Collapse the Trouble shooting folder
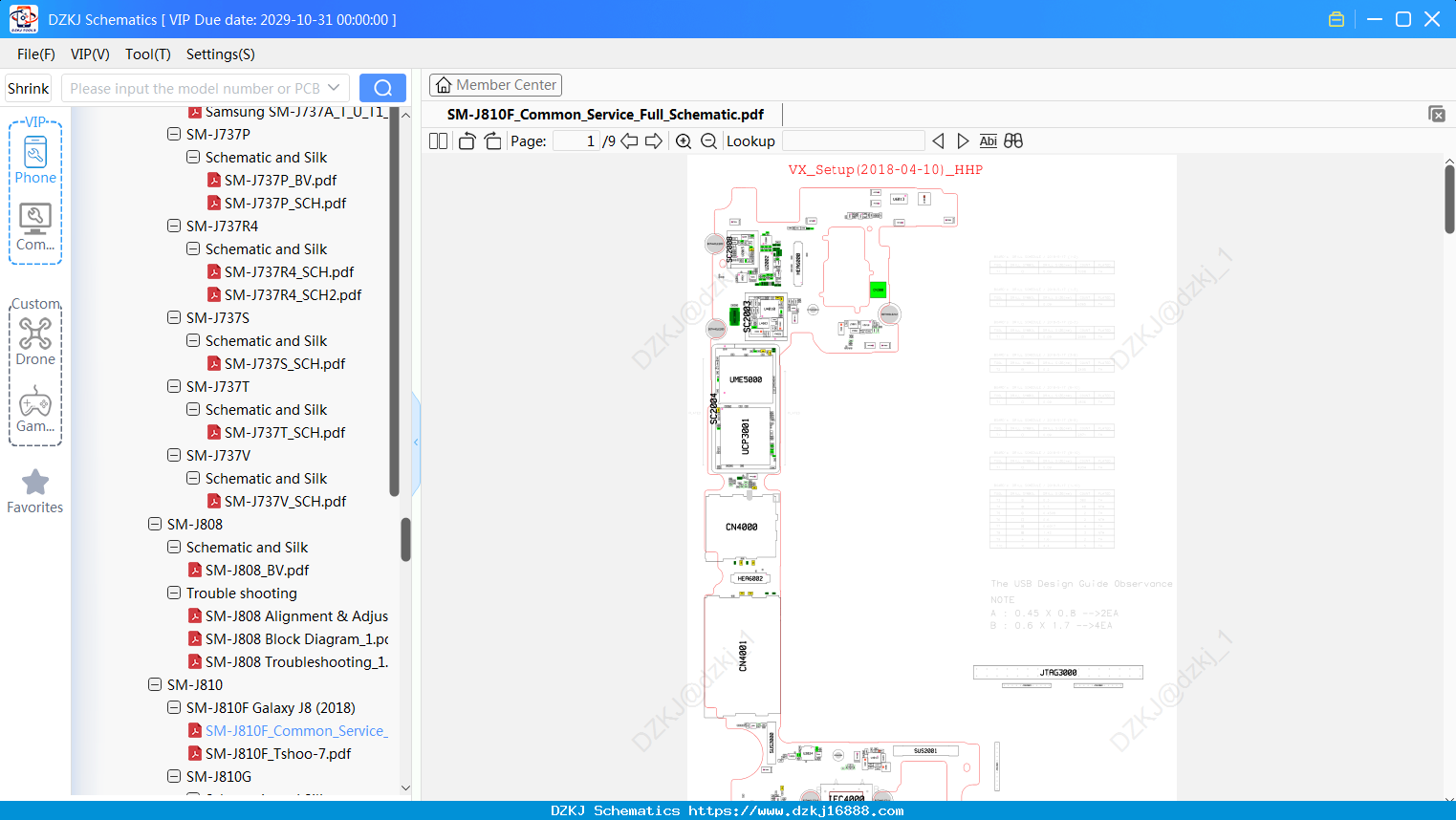This screenshot has width=1456, height=820. coord(174,593)
